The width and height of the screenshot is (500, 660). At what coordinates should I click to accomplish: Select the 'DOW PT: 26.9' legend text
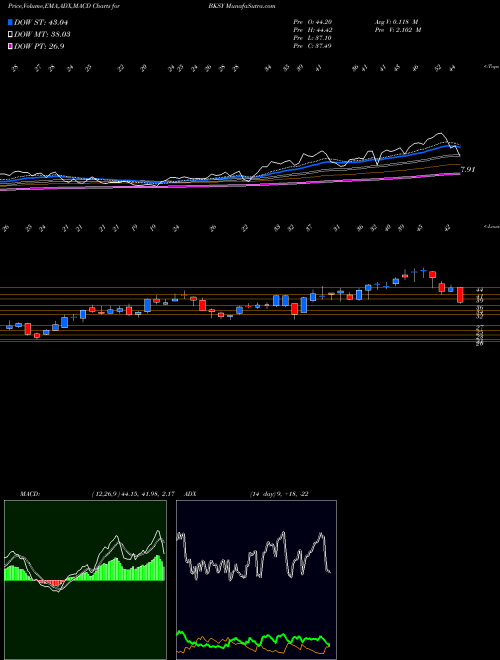[39, 46]
